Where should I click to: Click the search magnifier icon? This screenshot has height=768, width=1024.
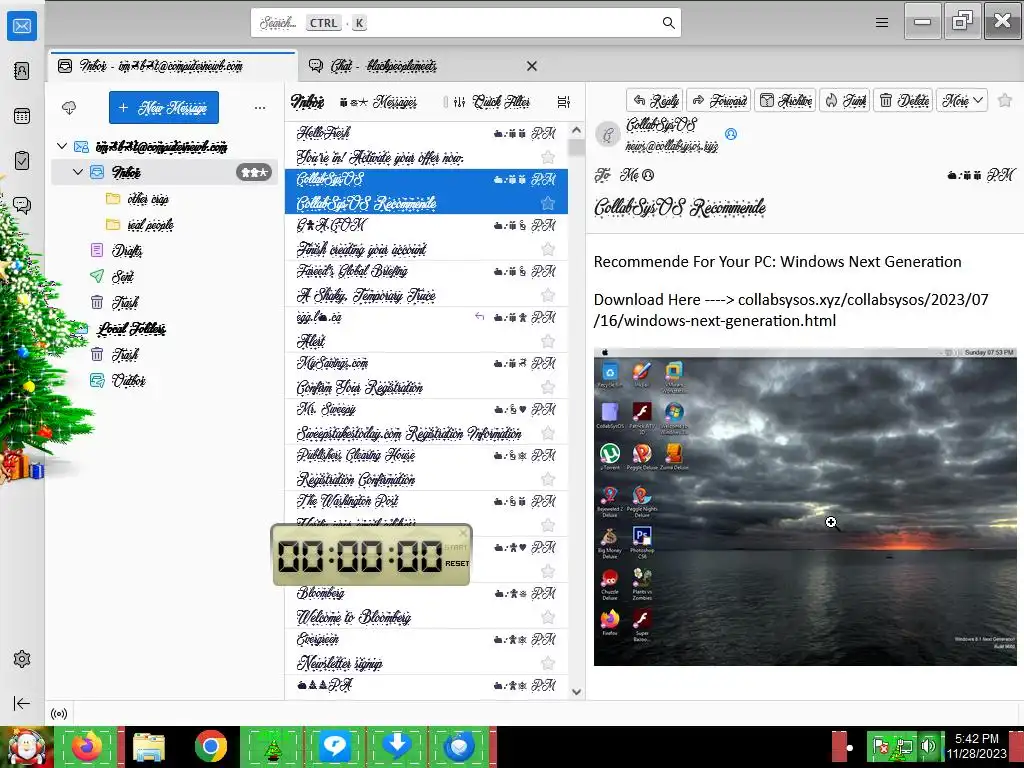point(668,23)
